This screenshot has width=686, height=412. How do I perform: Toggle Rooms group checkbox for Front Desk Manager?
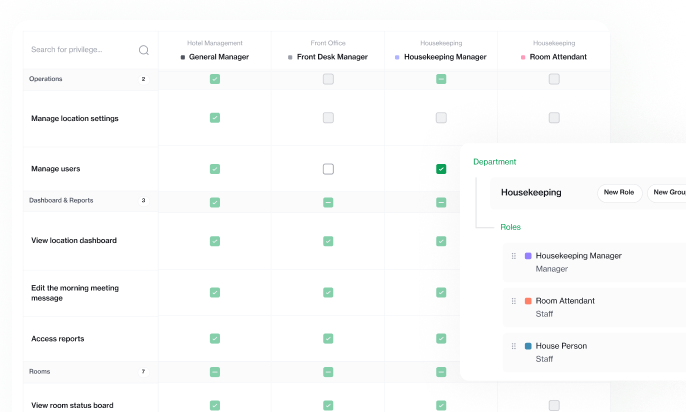[328, 372]
